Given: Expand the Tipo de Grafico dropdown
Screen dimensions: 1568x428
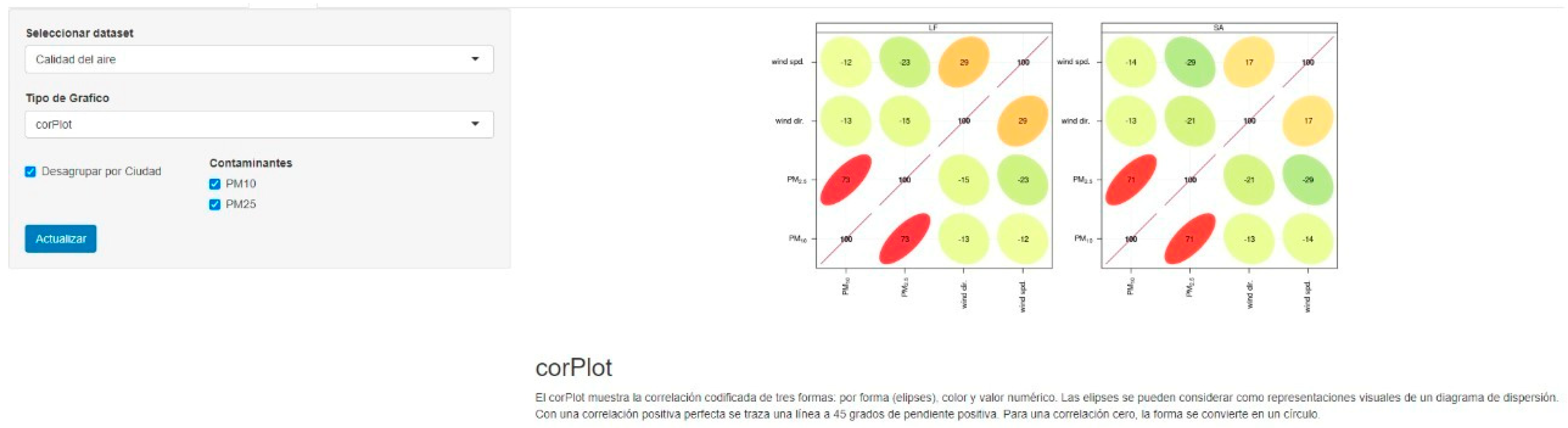Looking at the screenshot, I should [259, 124].
